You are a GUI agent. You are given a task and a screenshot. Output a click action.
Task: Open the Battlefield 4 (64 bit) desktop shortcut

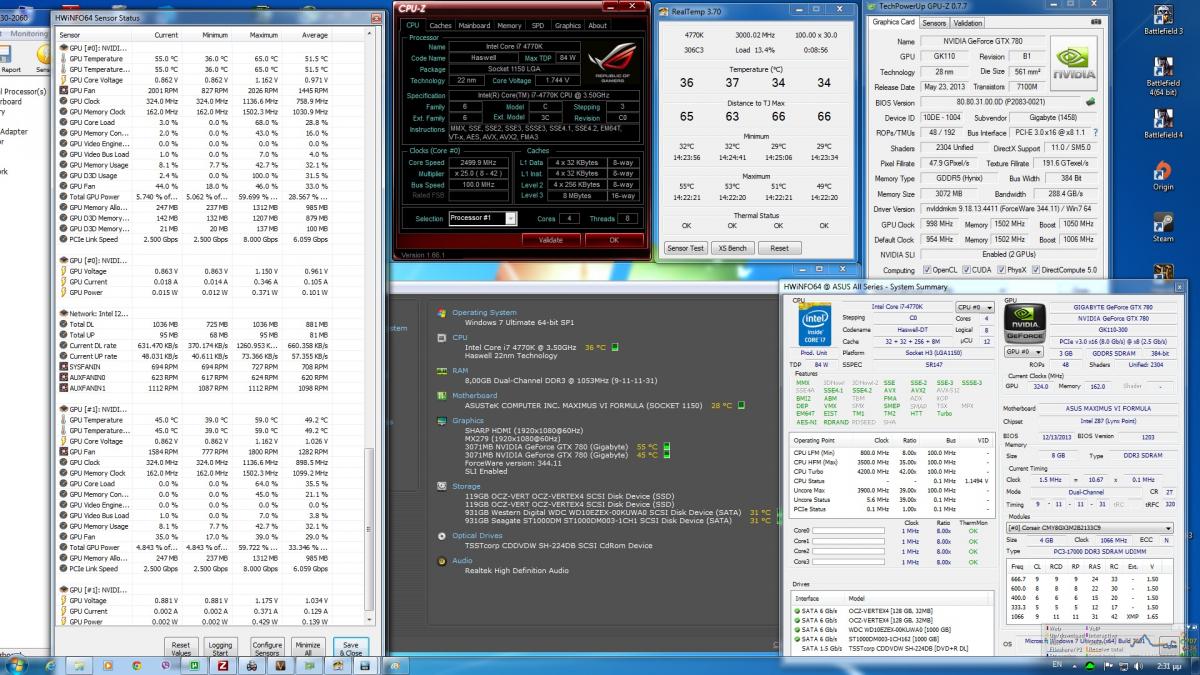point(1163,74)
